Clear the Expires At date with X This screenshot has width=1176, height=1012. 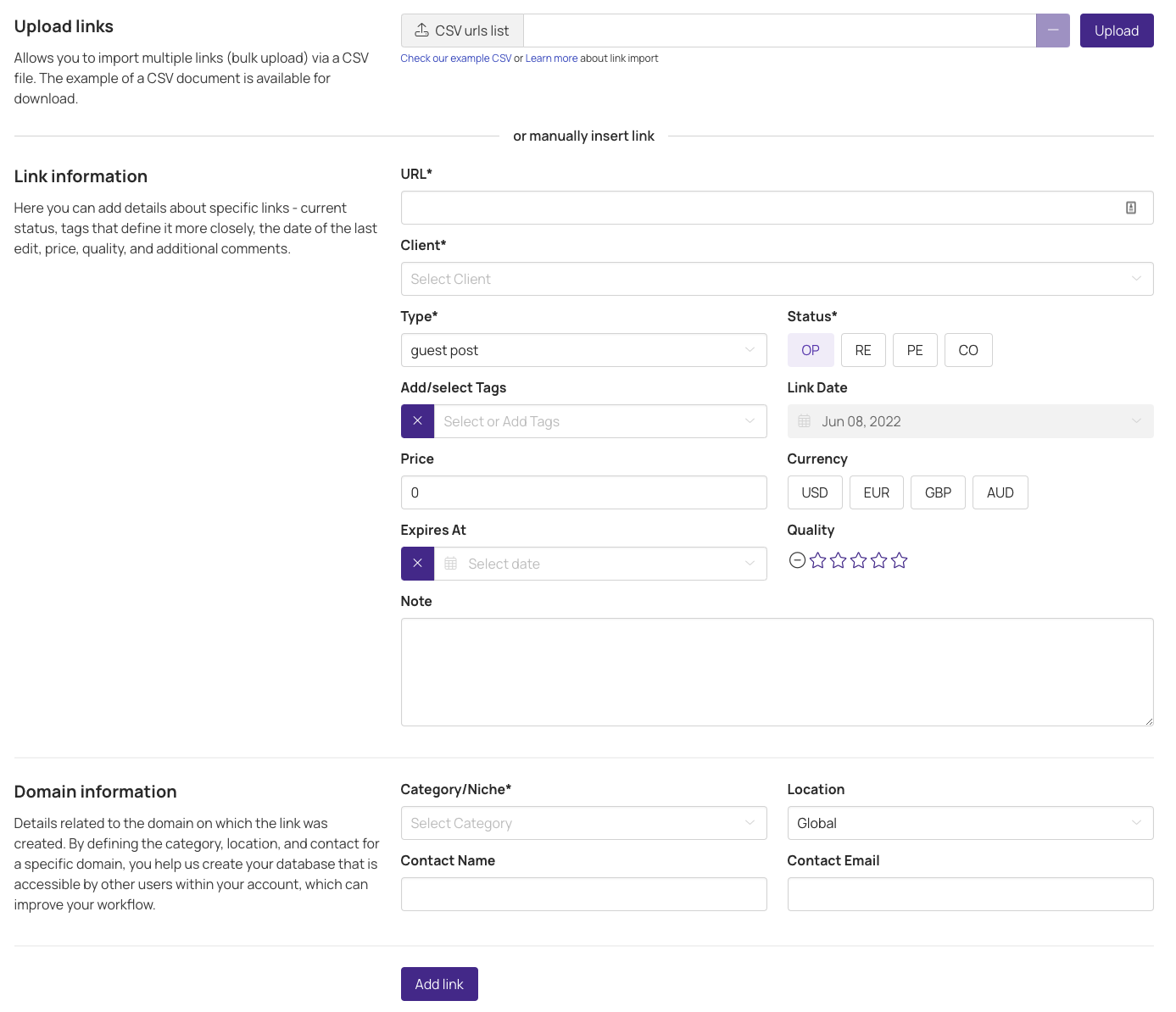tap(417, 564)
